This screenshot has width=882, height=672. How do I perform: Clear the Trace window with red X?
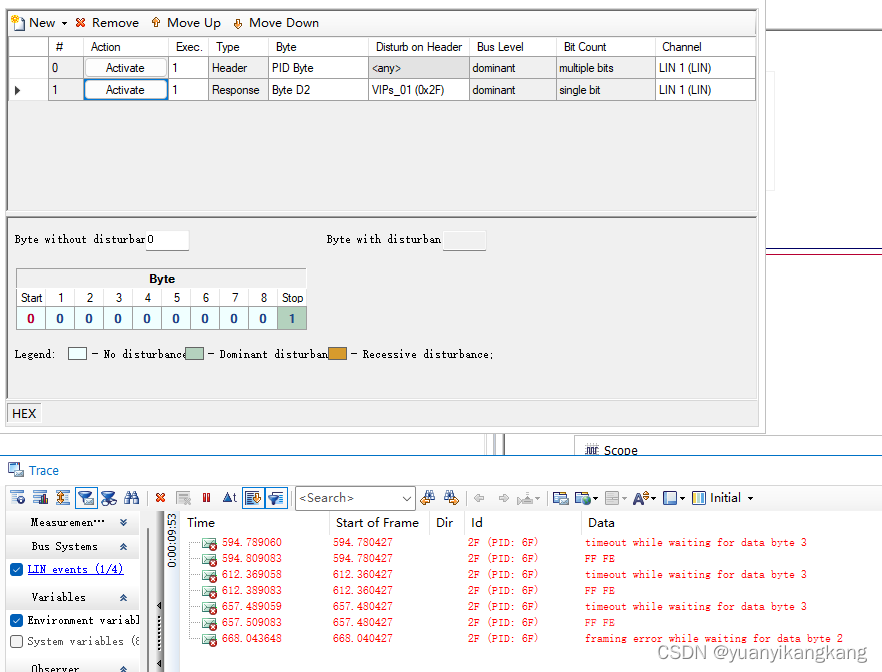(x=158, y=497)
